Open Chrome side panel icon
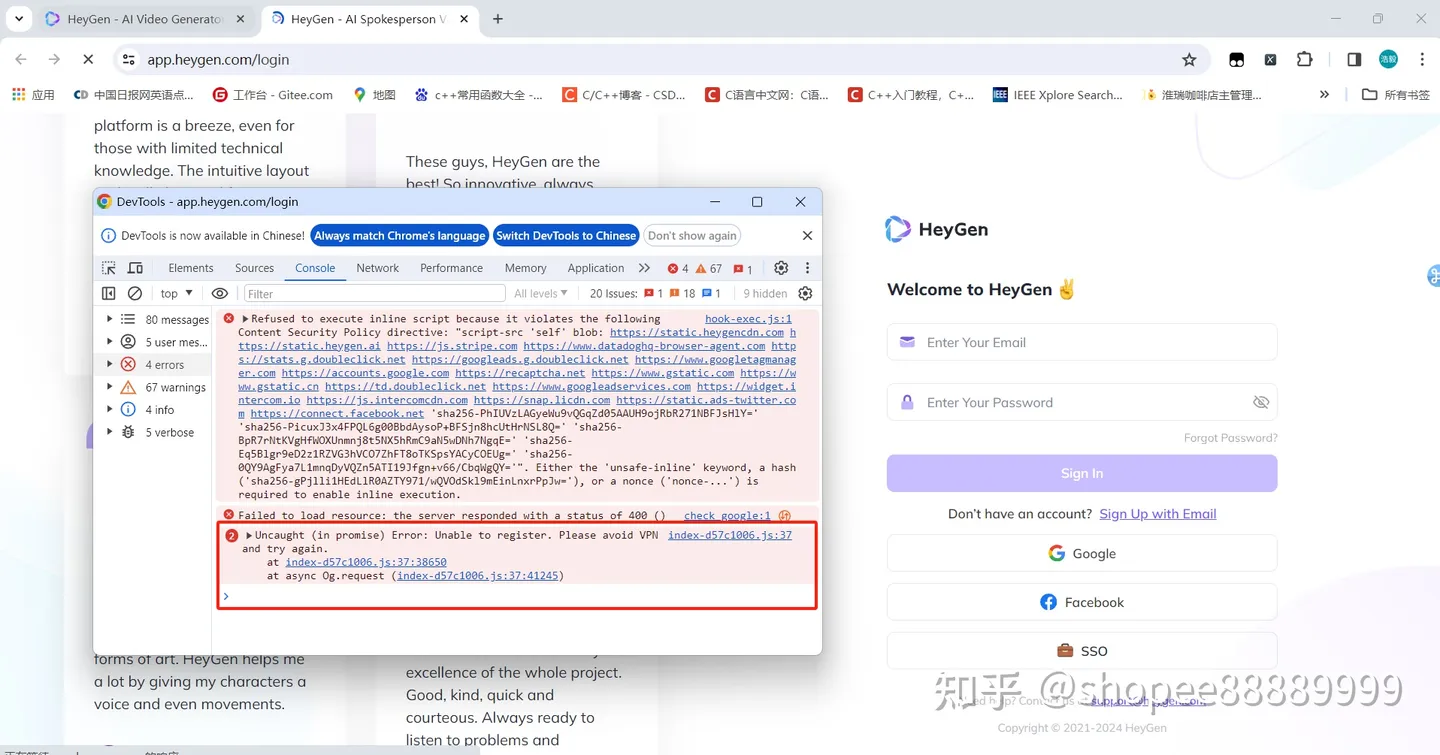Screen dimensions: 1440x755 click(1354, 60)
